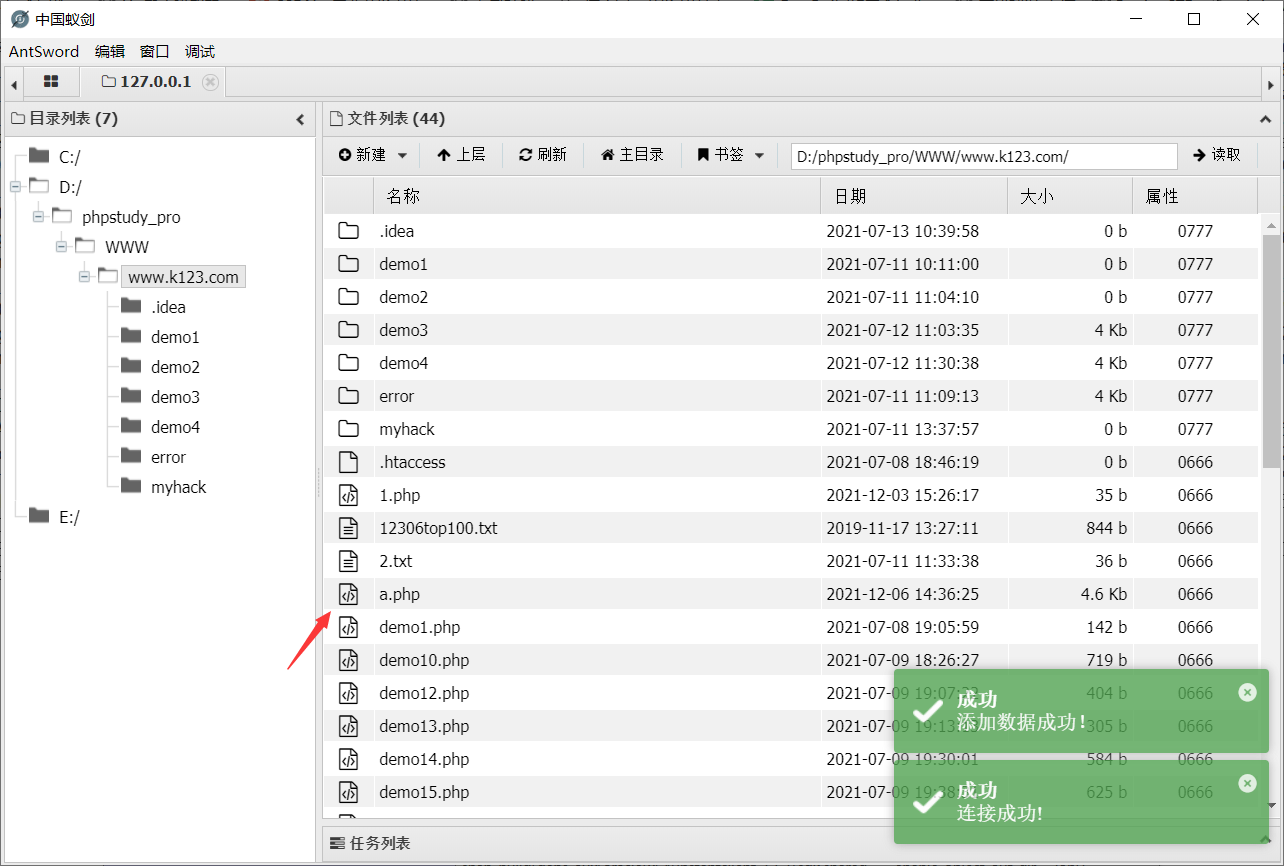
Task: Click the demo2 folder icon in file list
Action: (x=348, y=297)
